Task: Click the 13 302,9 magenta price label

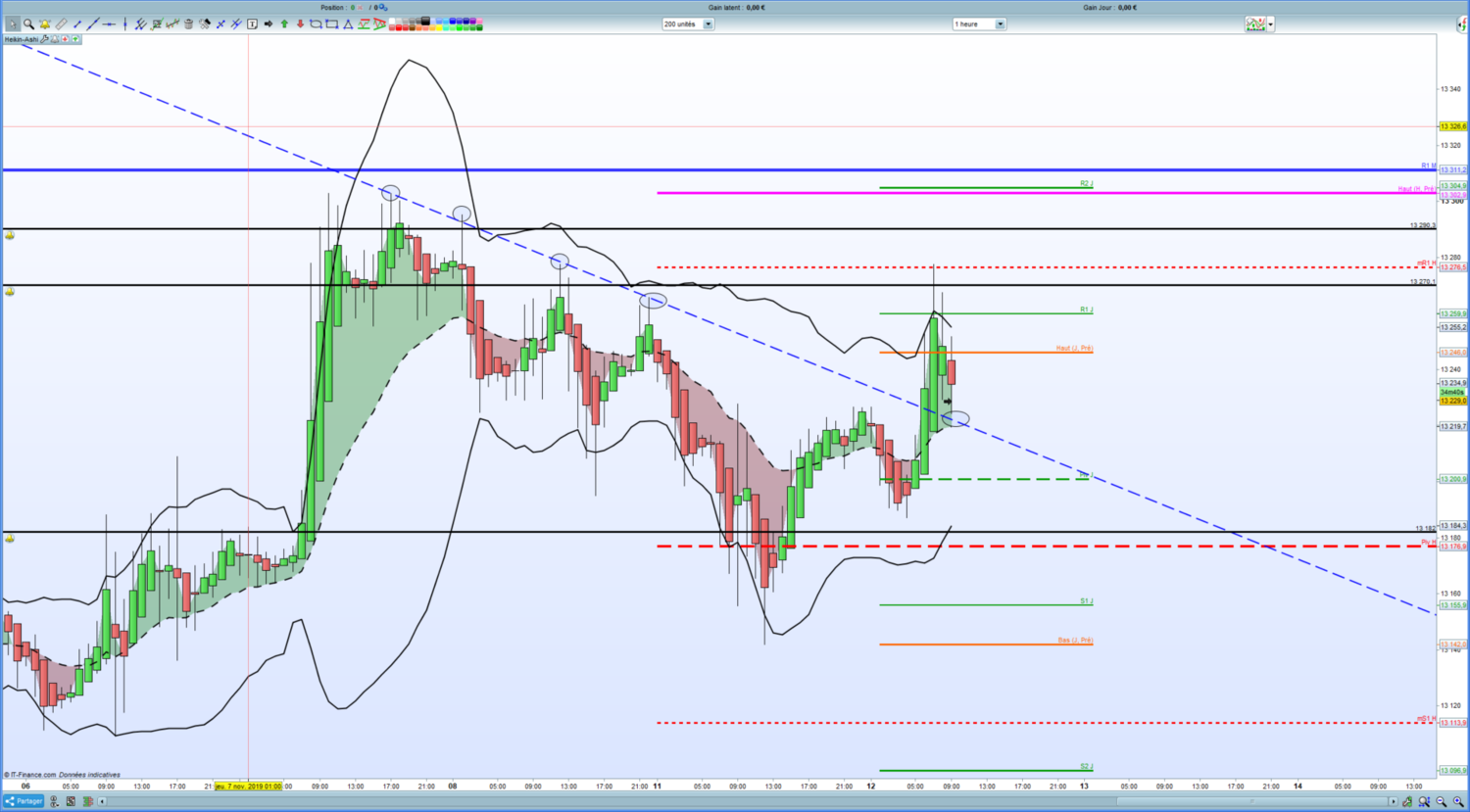Action: tap(1452, 195)
